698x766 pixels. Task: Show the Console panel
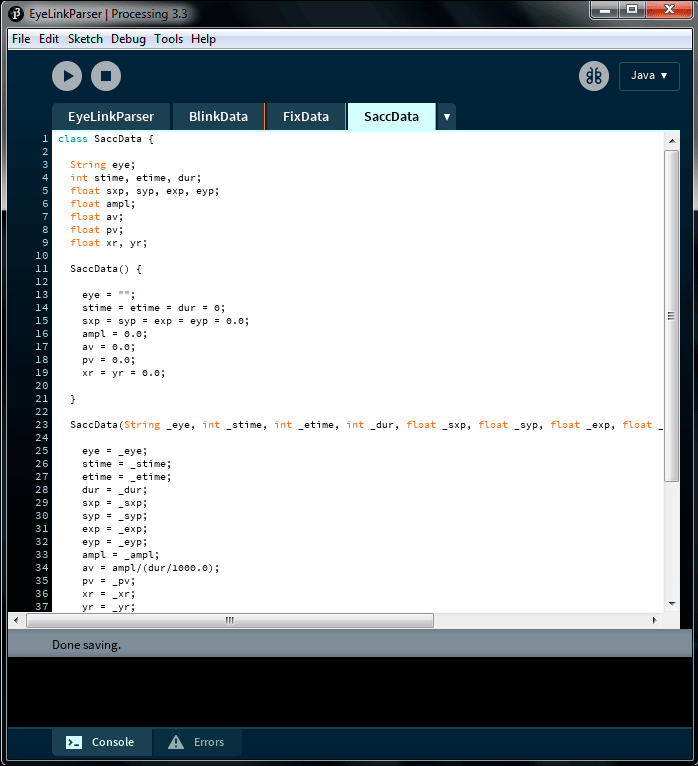(101, 742)
